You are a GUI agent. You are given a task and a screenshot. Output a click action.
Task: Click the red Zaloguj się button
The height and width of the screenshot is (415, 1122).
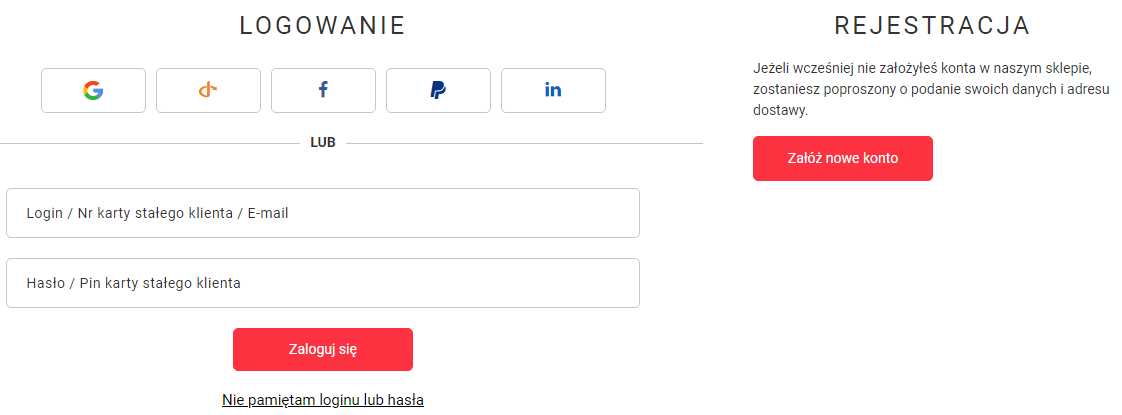323,349
